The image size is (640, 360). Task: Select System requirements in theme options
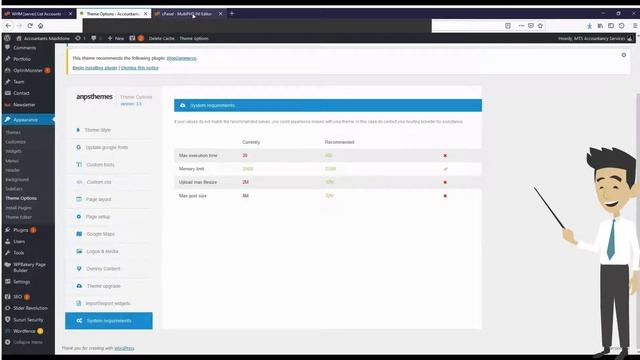coord(109,321)
